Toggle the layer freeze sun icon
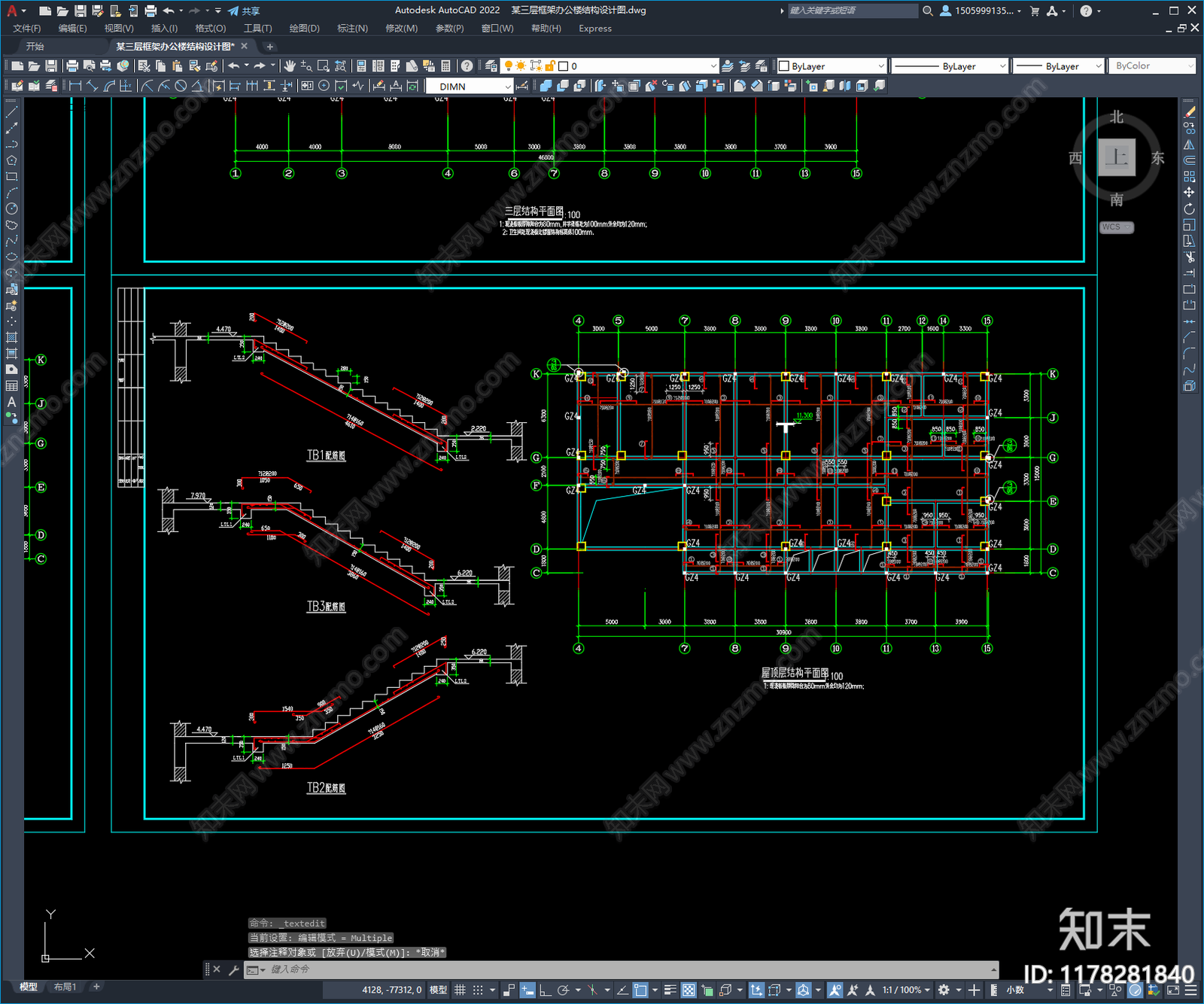This screenshot has height=1004, width=1204. pyautogui.click(x=521, y=66)
